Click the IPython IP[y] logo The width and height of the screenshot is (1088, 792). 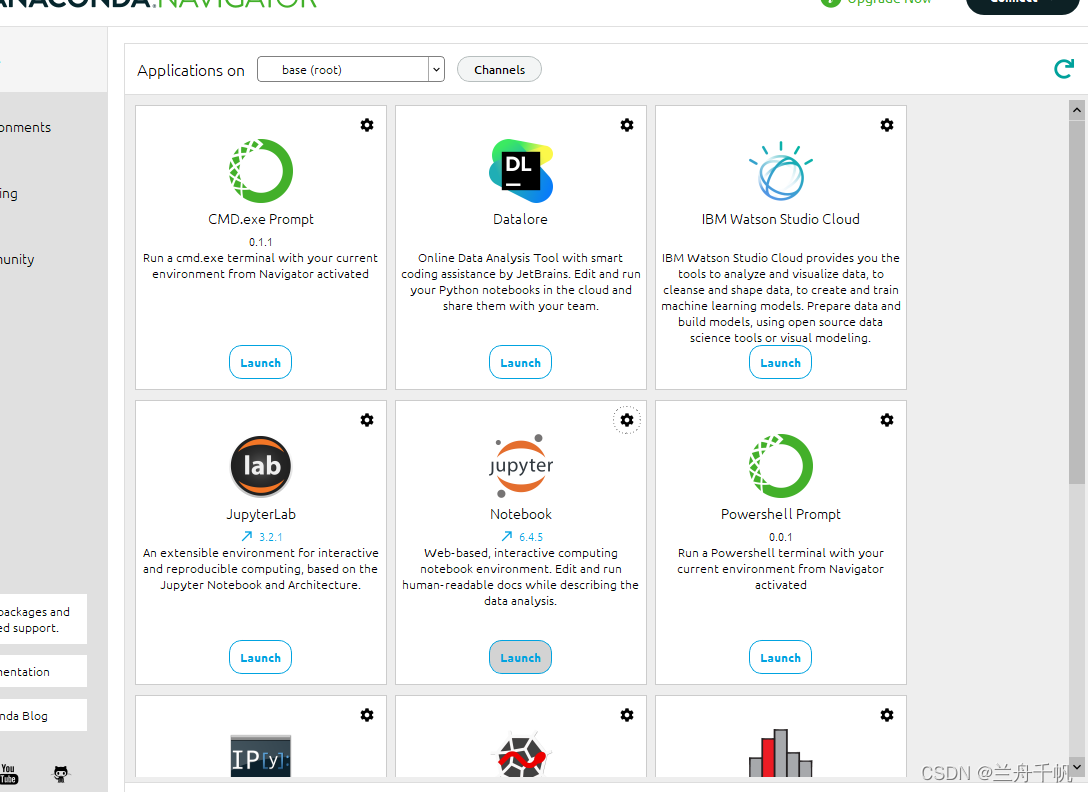261,756
